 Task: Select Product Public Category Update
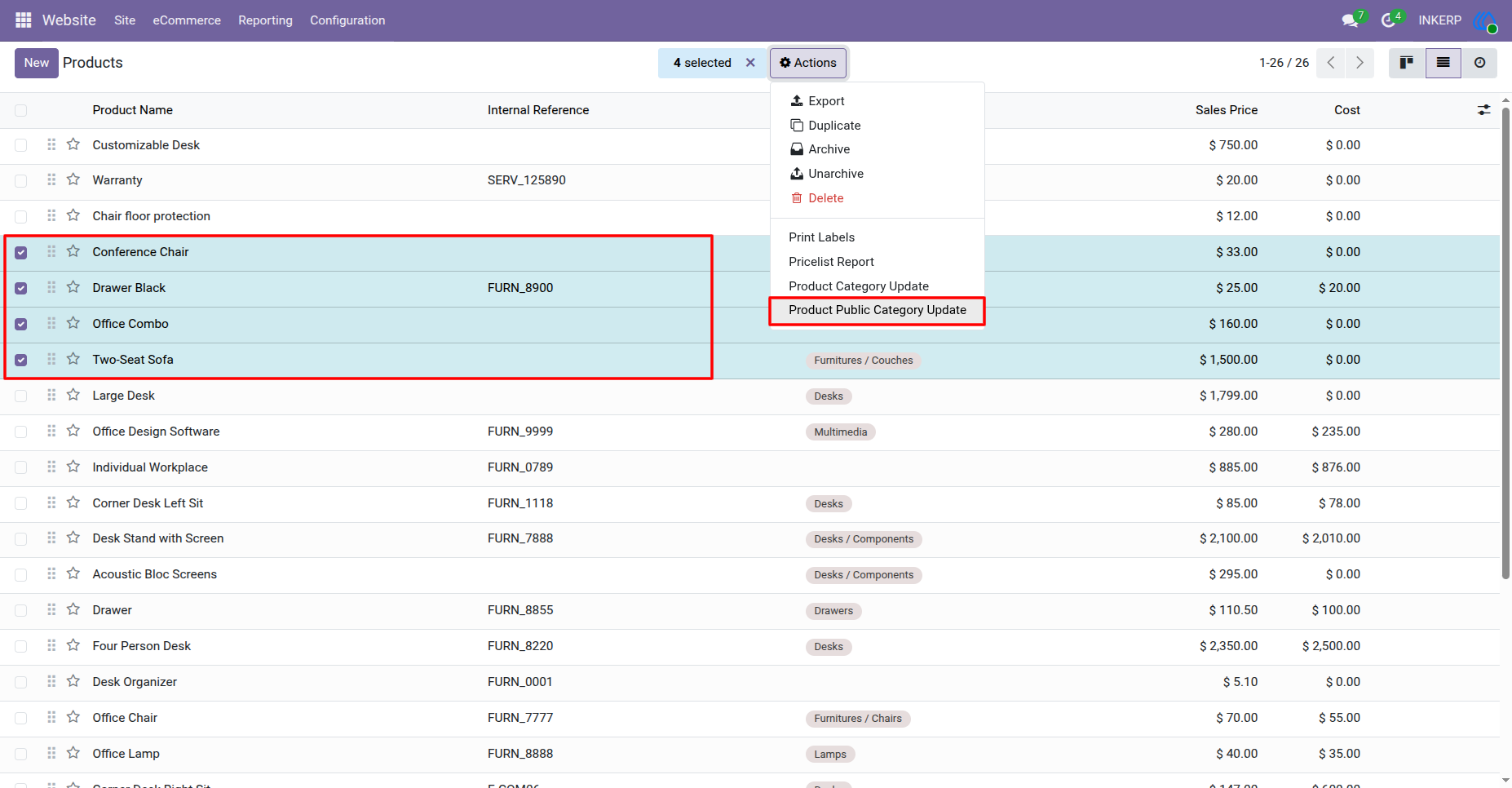[x=878, y=310]
